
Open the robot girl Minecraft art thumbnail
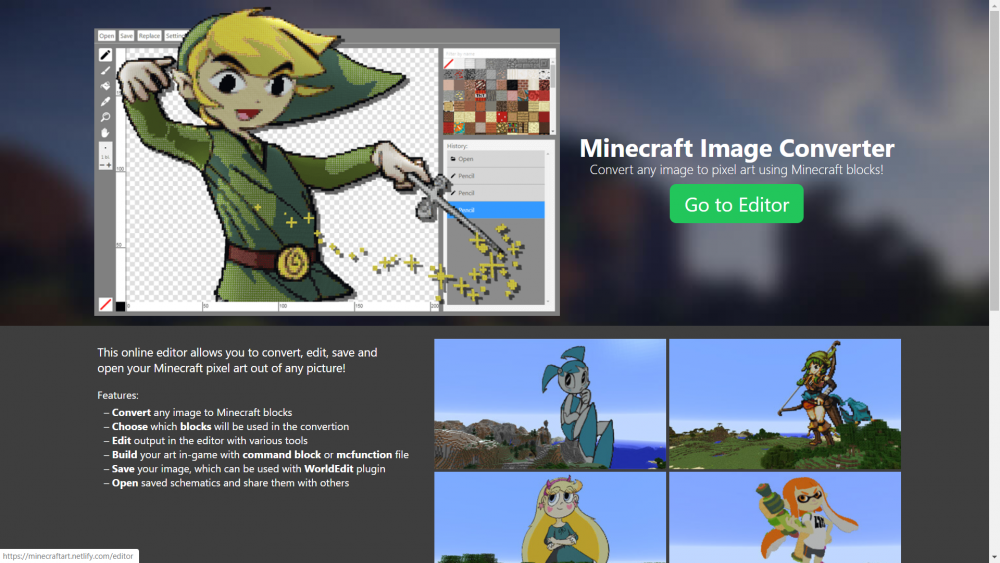pyautogui.click(x=550, y=404)
